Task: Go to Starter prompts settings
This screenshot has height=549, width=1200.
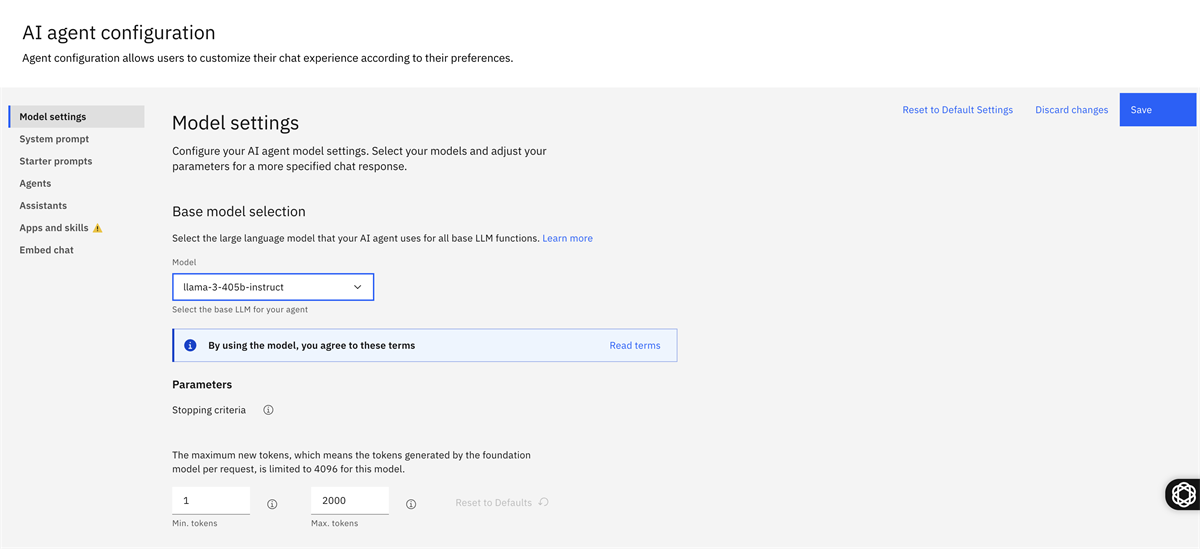Action: [56, 161]
